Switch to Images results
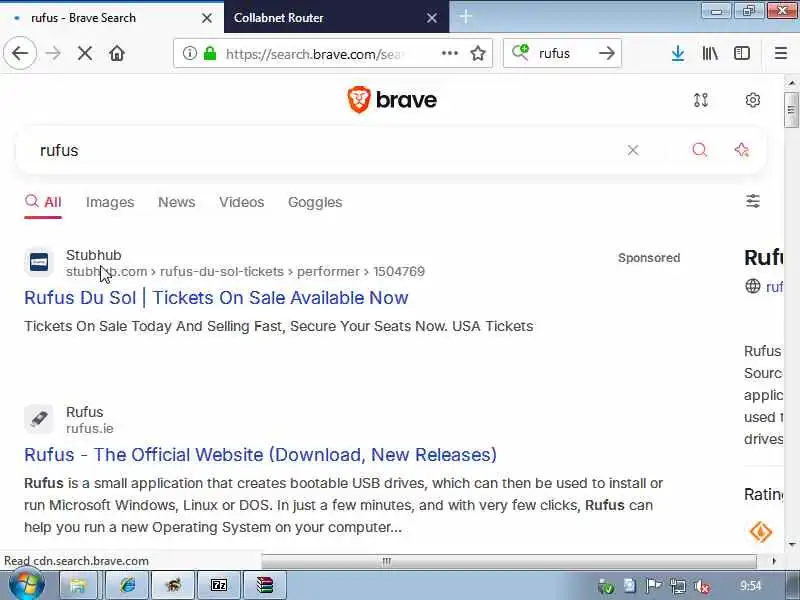This screenshot has height=600, width=800. click(x=110, y=202)
